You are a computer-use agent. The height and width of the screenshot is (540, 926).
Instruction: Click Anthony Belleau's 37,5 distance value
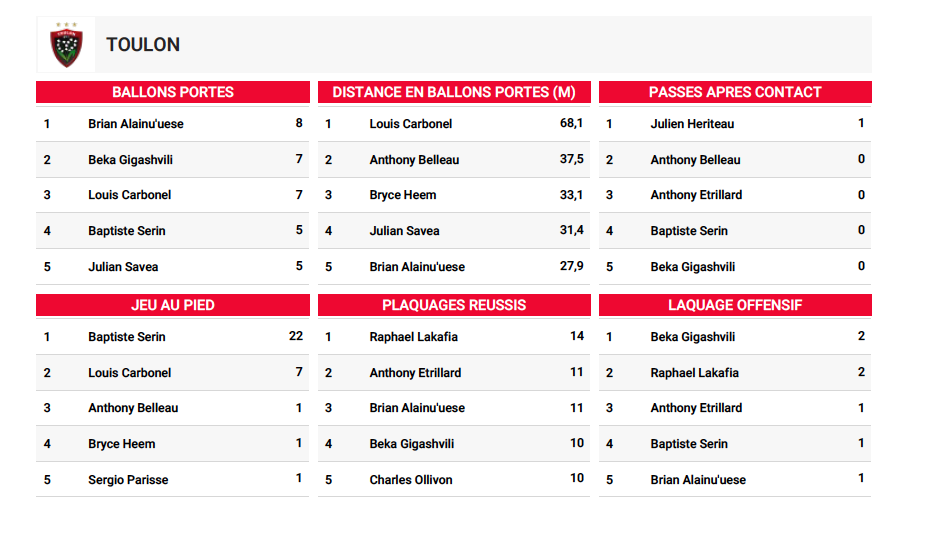572,159
